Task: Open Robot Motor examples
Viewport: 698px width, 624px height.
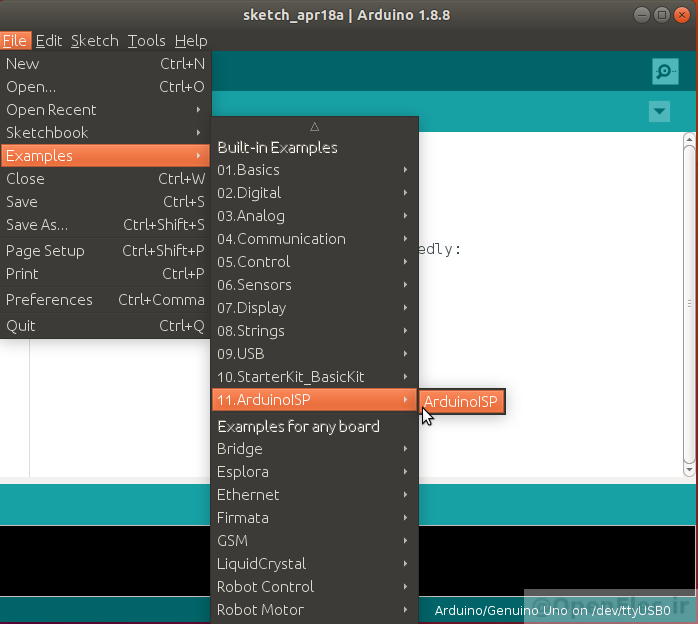Action: (x=314, y=610)
